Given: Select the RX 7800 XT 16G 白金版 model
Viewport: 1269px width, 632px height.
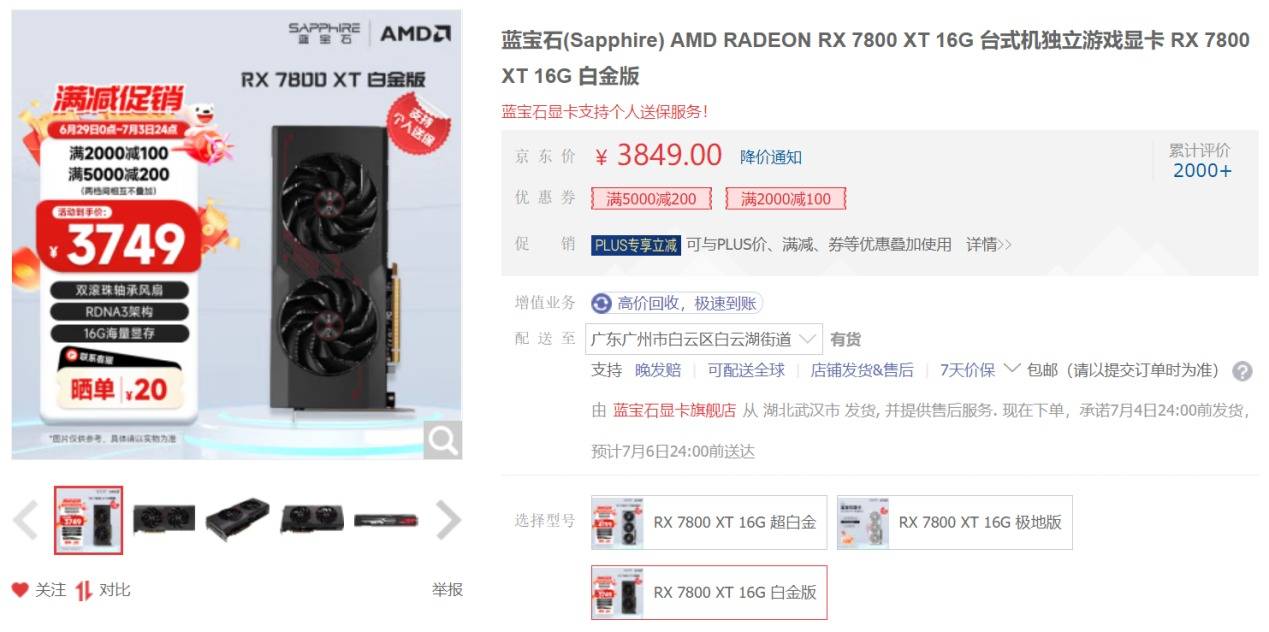Looking at the screenshot, I should [x=709, y=592].
